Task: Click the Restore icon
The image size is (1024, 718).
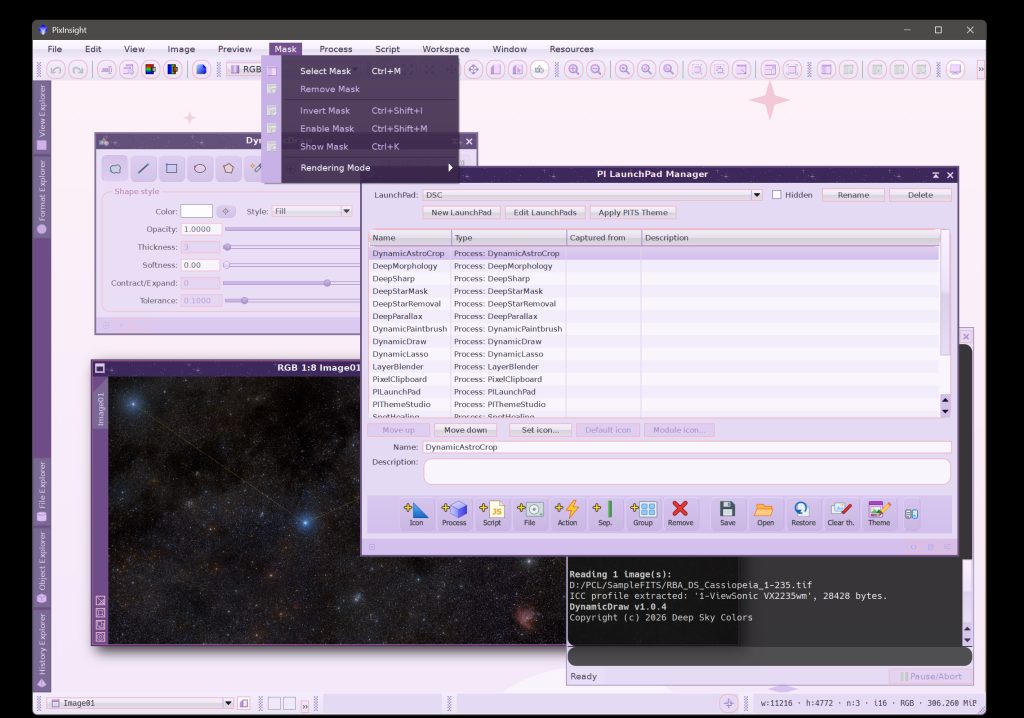Action: click(x=803, y=514)
